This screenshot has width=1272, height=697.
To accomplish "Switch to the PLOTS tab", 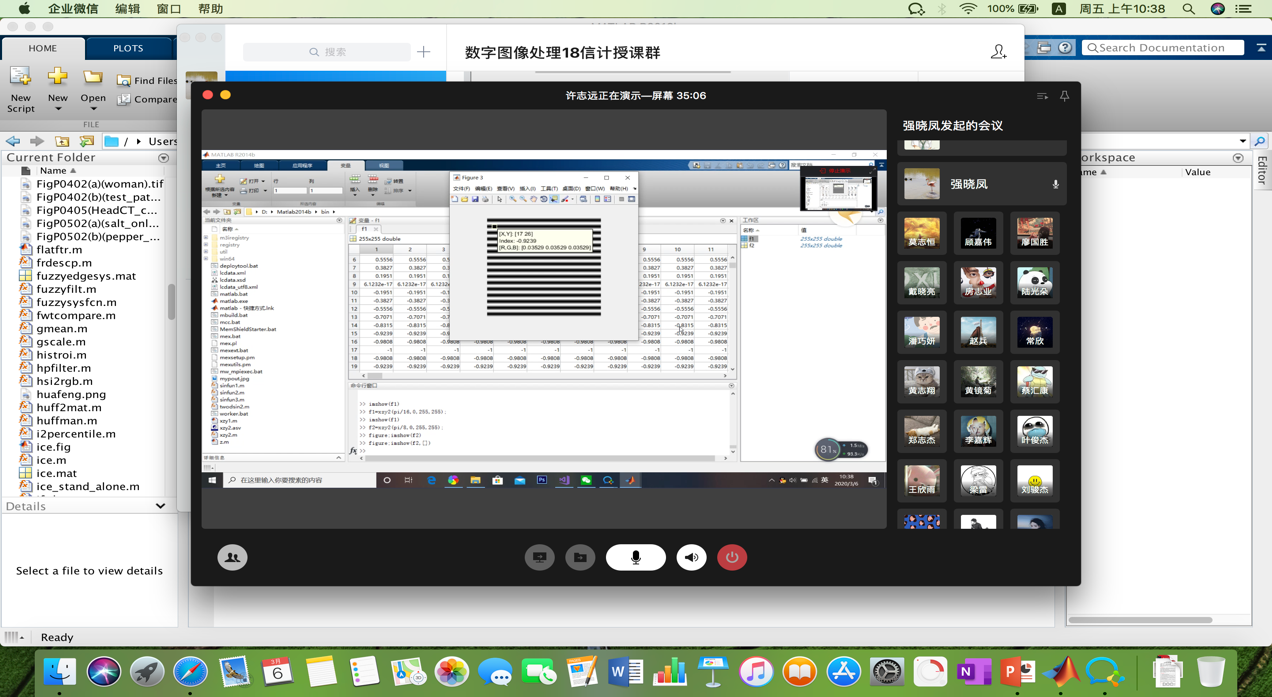I will (128, 48).
